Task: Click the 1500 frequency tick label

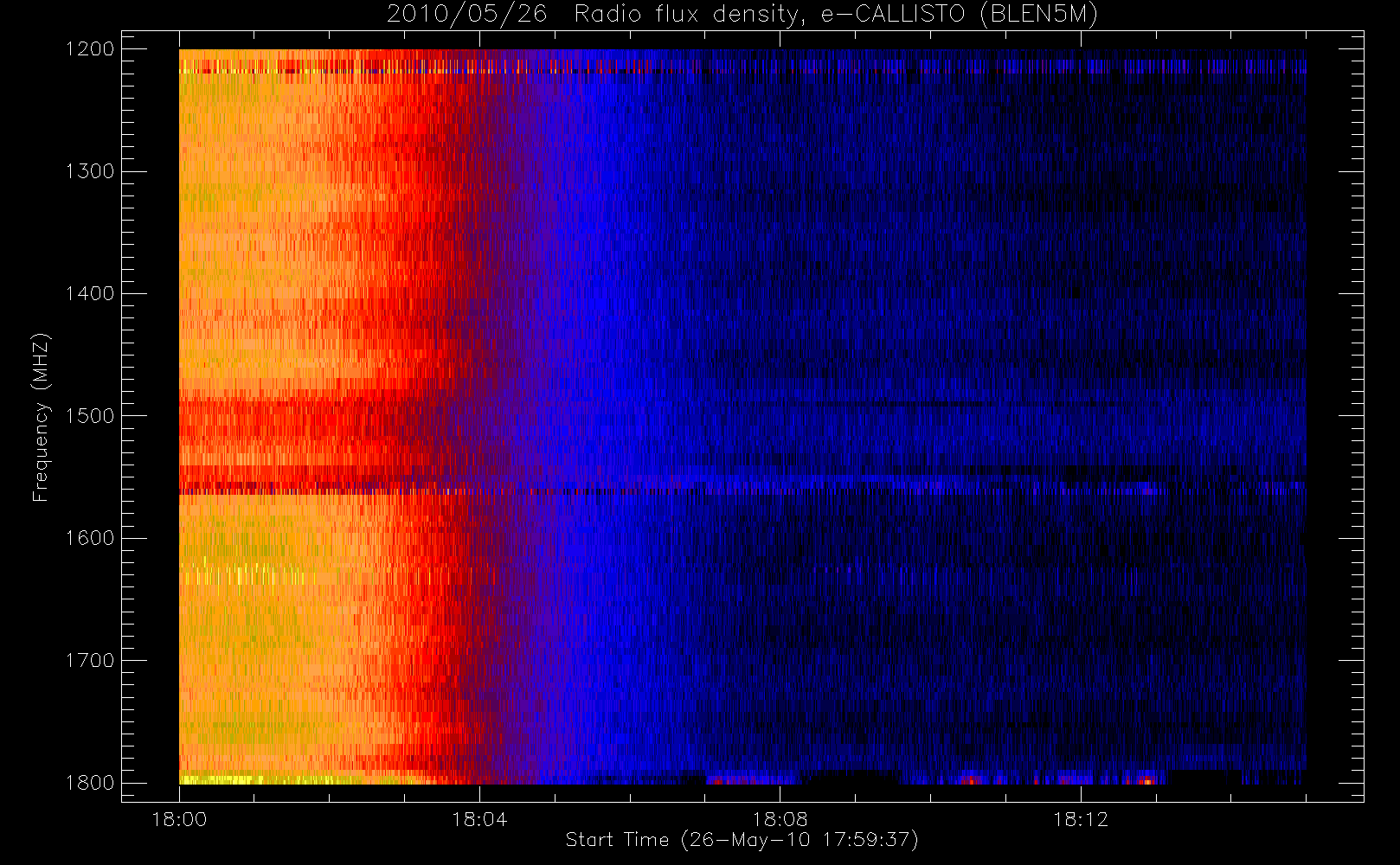Action: tap(90, 416)
